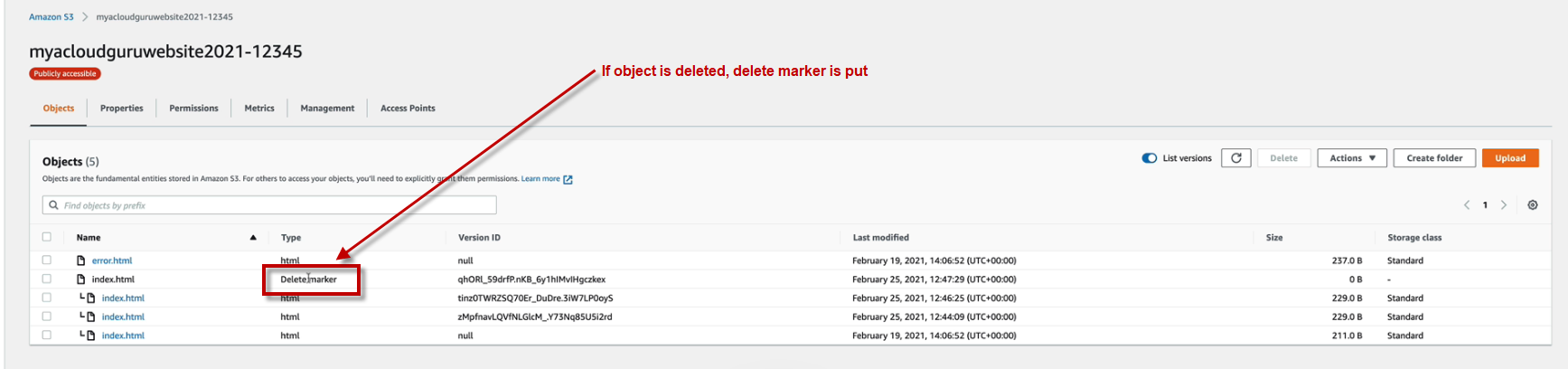The image size is (1568, 369).
Task: Open table preferences gear icon
Action: coord(1533,205)
